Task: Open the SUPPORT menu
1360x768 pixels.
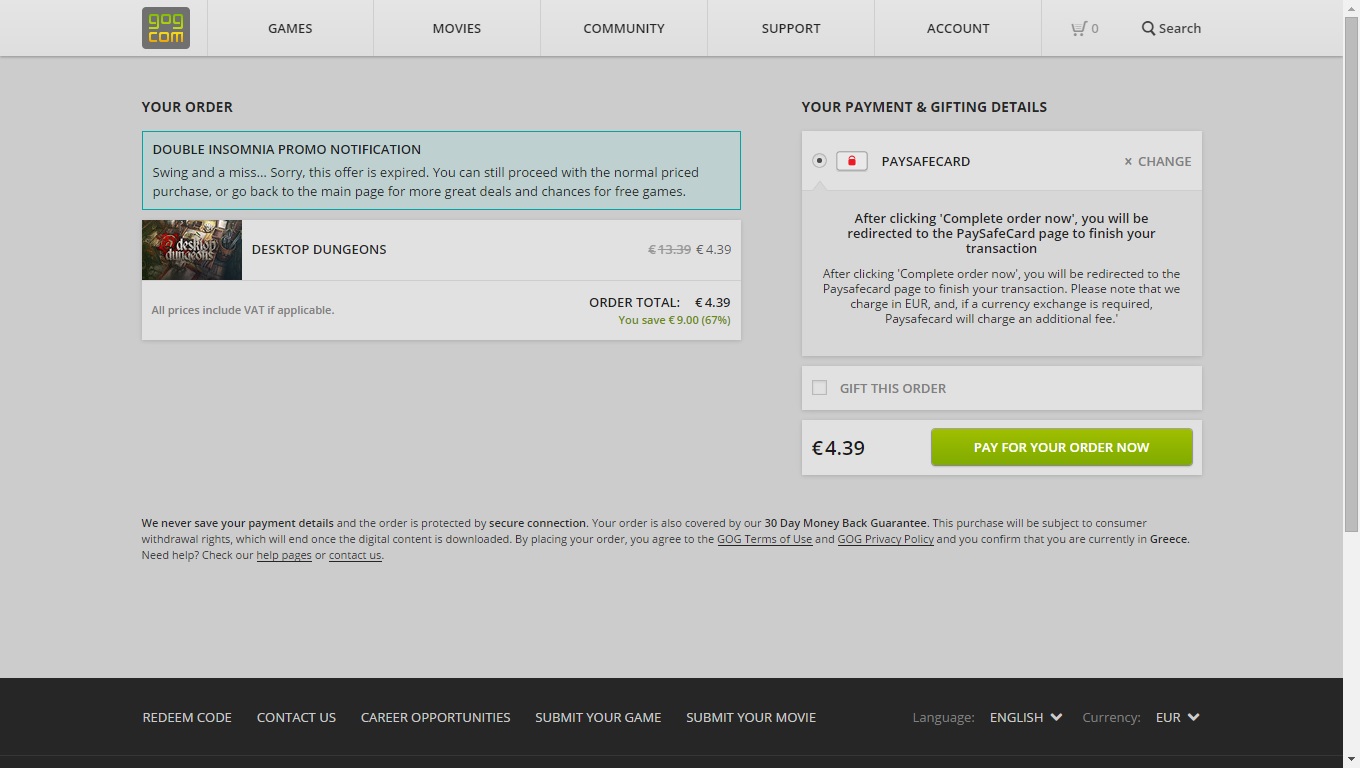Action: pos(791,28)
